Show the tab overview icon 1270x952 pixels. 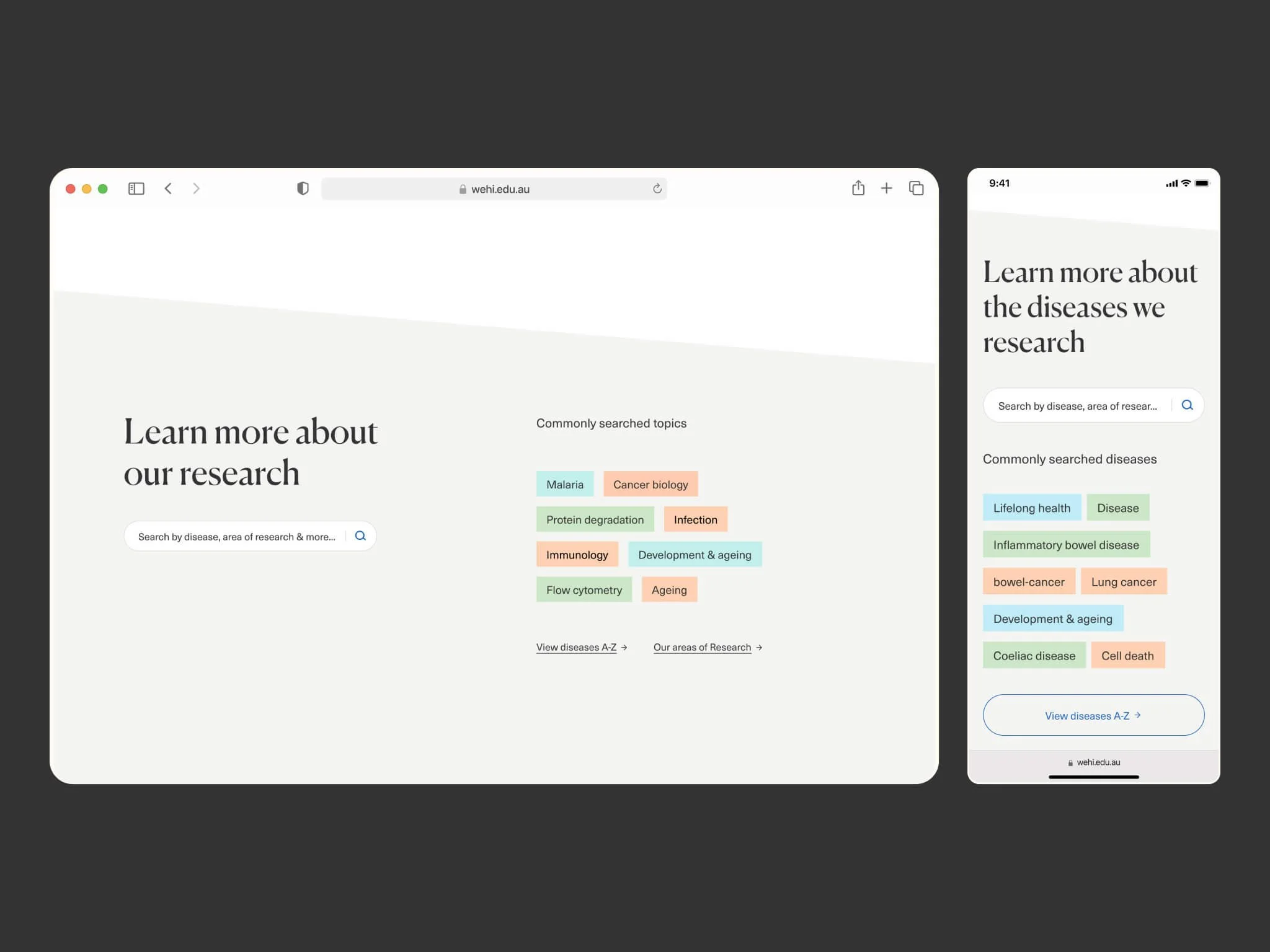(916, 188)
